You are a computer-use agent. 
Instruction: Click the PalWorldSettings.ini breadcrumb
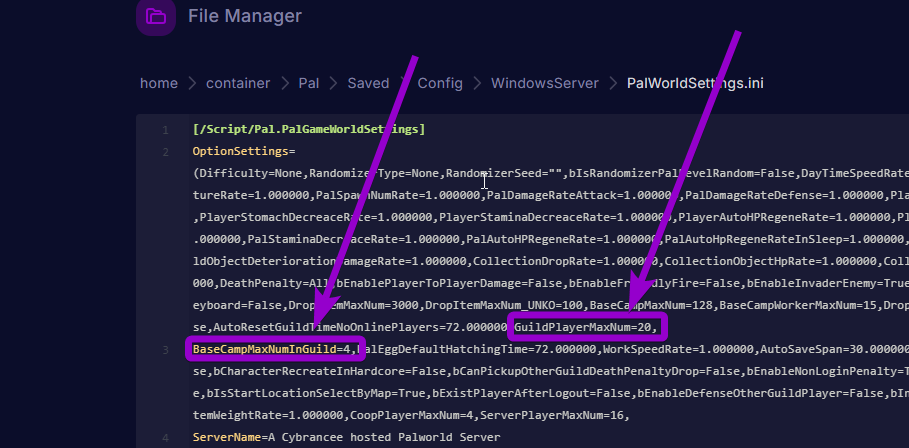point(695,83)
